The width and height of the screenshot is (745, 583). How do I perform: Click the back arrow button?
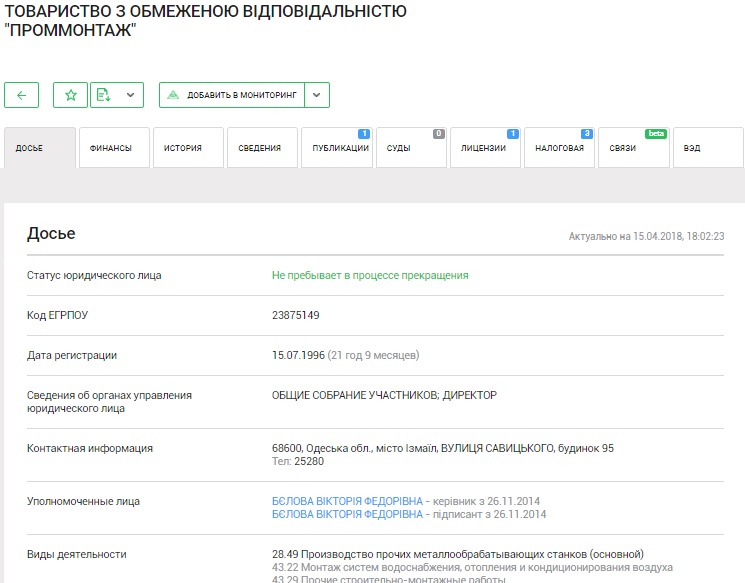coord(21,95)
